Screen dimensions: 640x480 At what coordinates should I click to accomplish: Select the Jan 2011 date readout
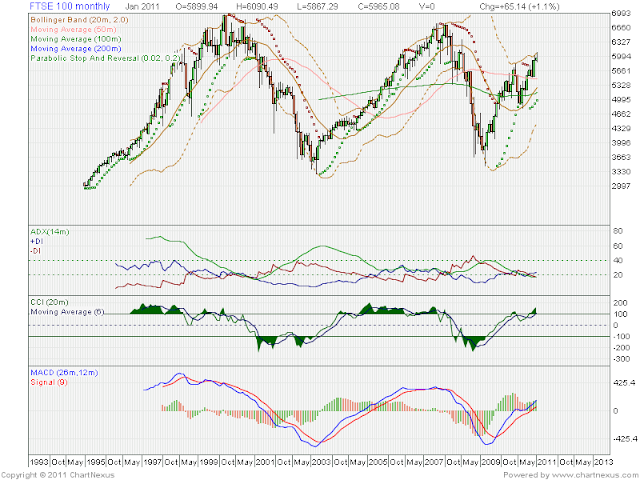click(x=142, y=7)
